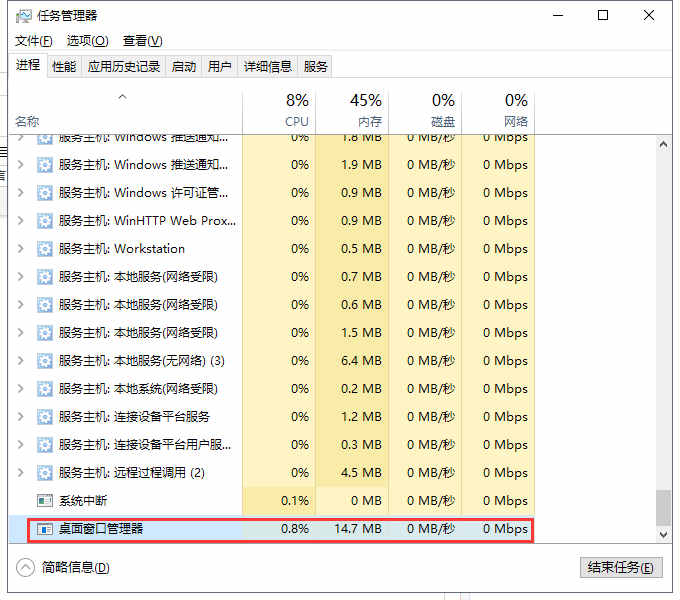
Task: Click the circled arrow icon next to 简略信息
Action: [x=25, y=567]
